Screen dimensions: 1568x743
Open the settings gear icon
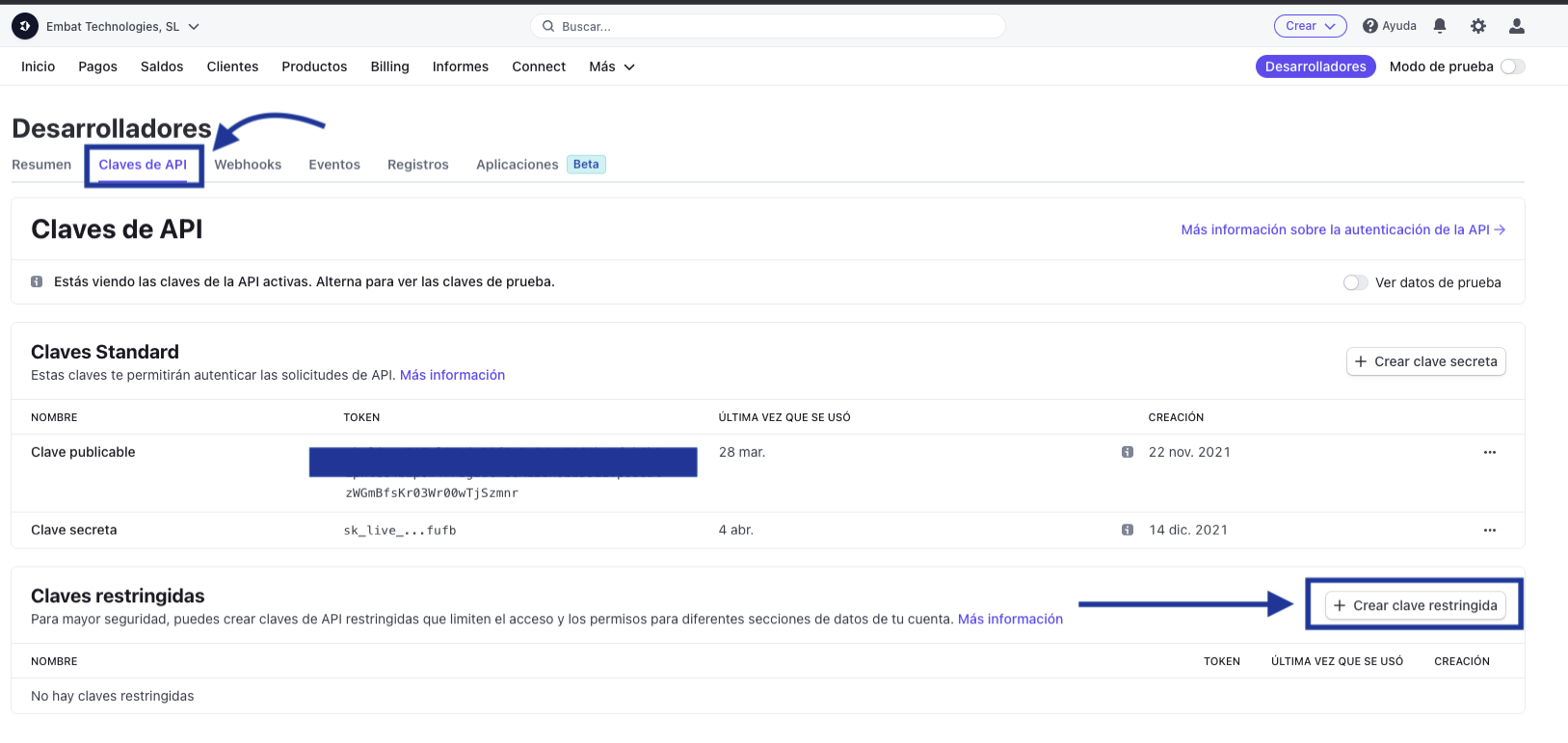[x=1478, y=26]
